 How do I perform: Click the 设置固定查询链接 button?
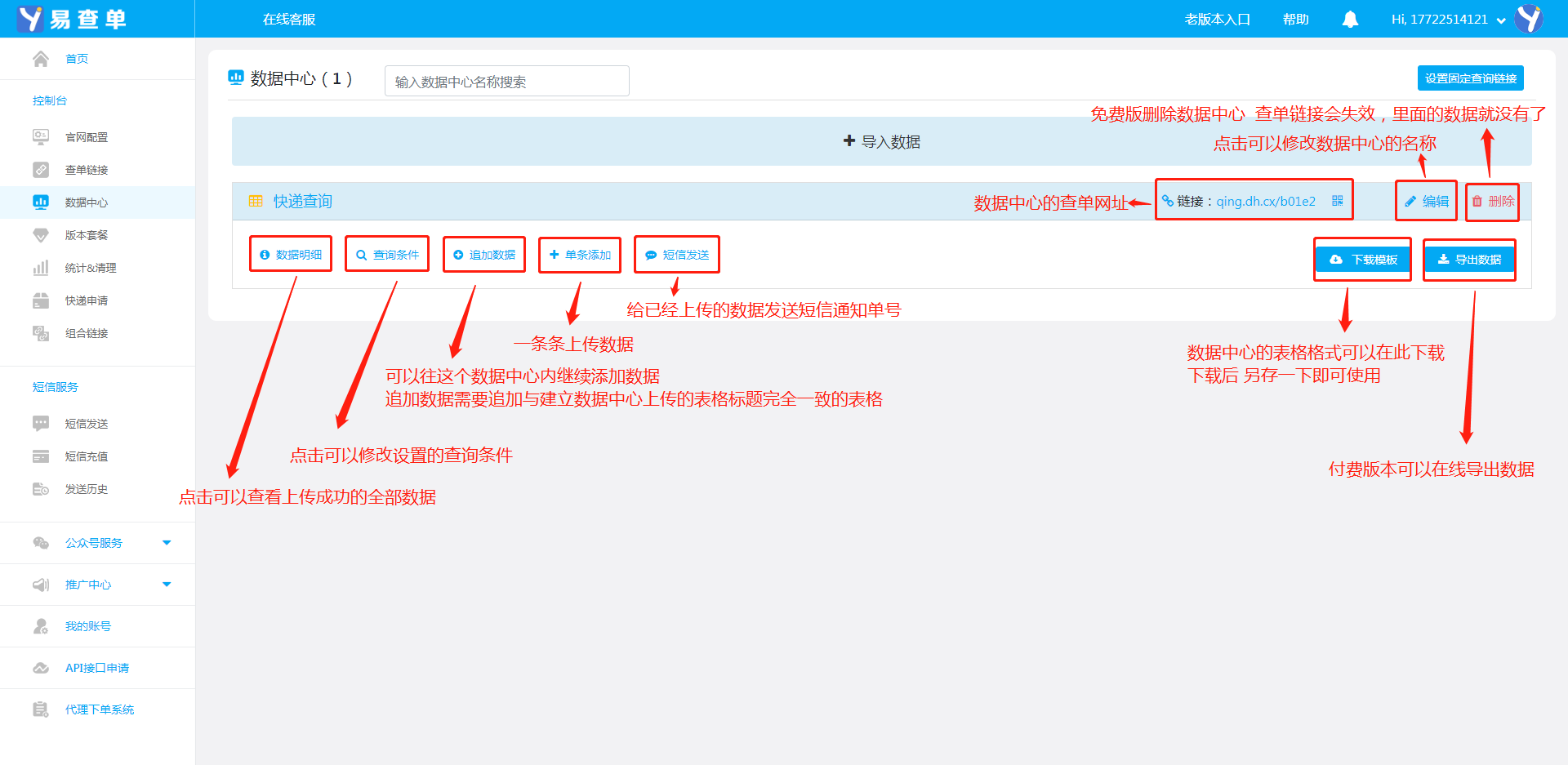click(1470, 78)
